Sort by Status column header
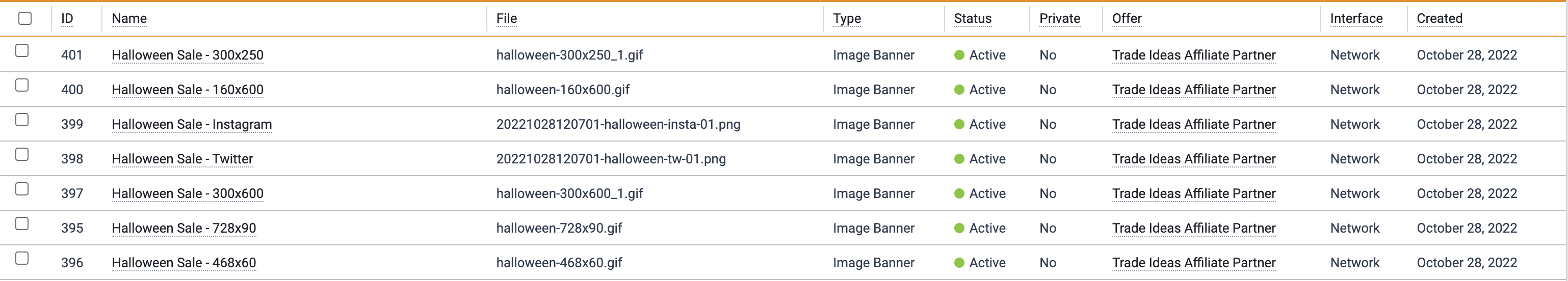The height and width of the screenshot is (281, 1568). (x=972, y=19)
